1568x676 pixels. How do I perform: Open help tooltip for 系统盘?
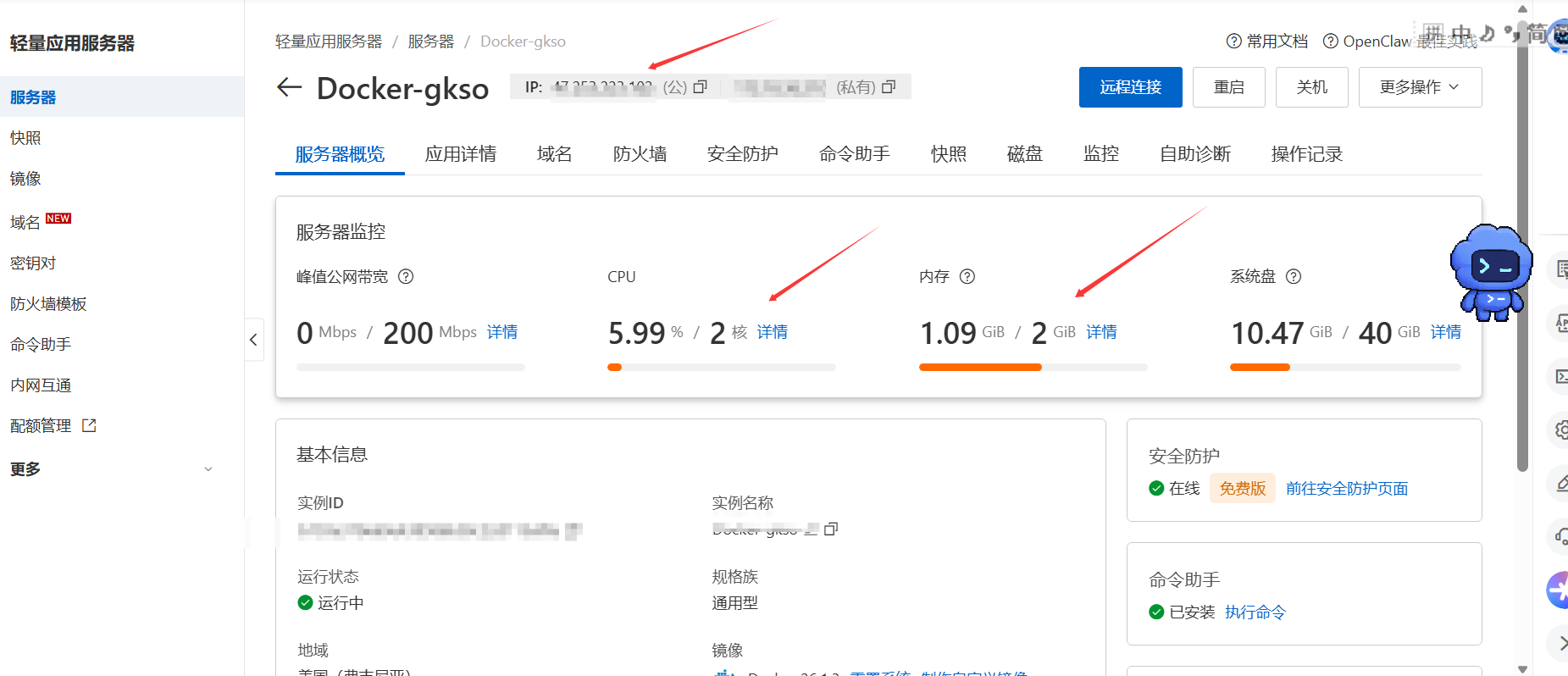coord(1294,276)
